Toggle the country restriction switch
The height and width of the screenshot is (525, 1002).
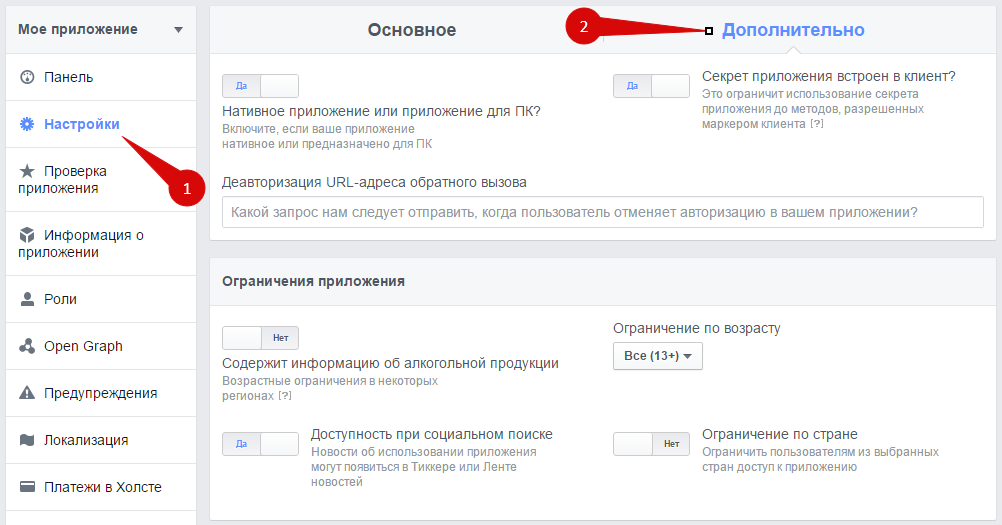(x=651, y=444)
